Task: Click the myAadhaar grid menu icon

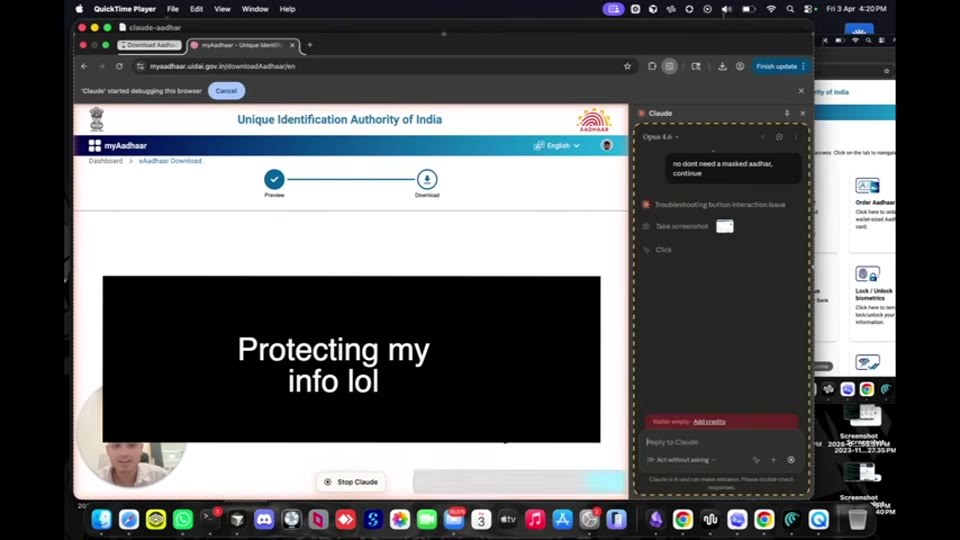Action: 94,146
